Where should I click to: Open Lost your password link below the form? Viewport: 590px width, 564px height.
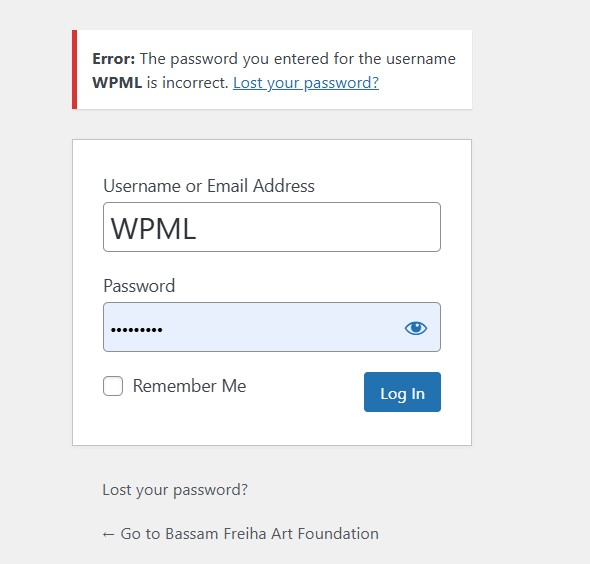(x=175, y=490)
